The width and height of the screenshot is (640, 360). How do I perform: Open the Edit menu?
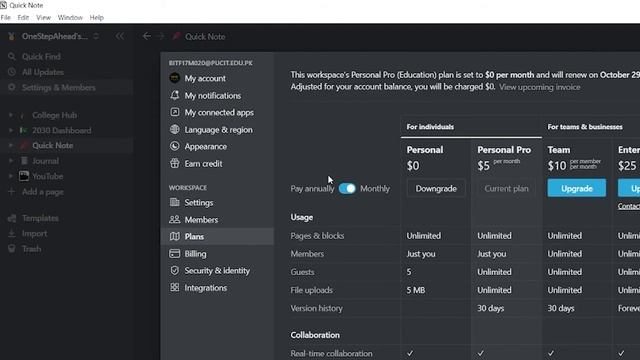point(23,18)
